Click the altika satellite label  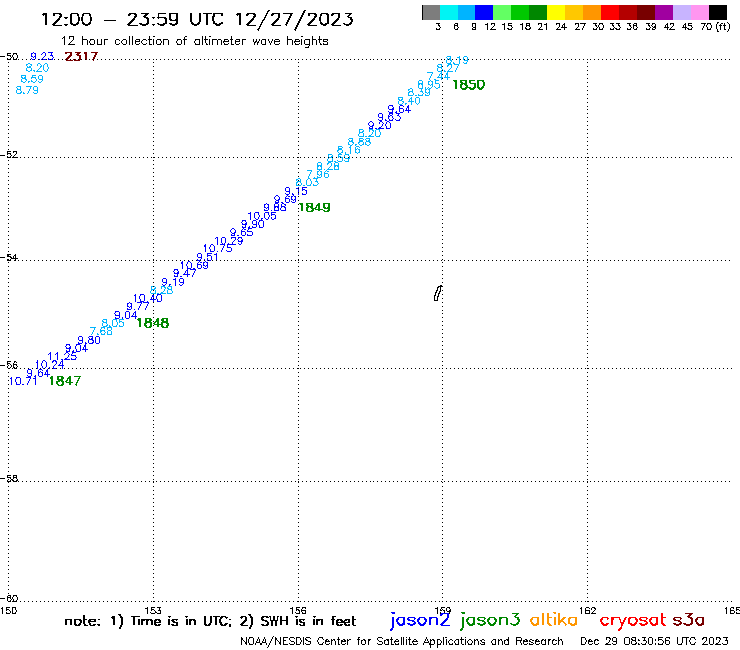point(554,620)
